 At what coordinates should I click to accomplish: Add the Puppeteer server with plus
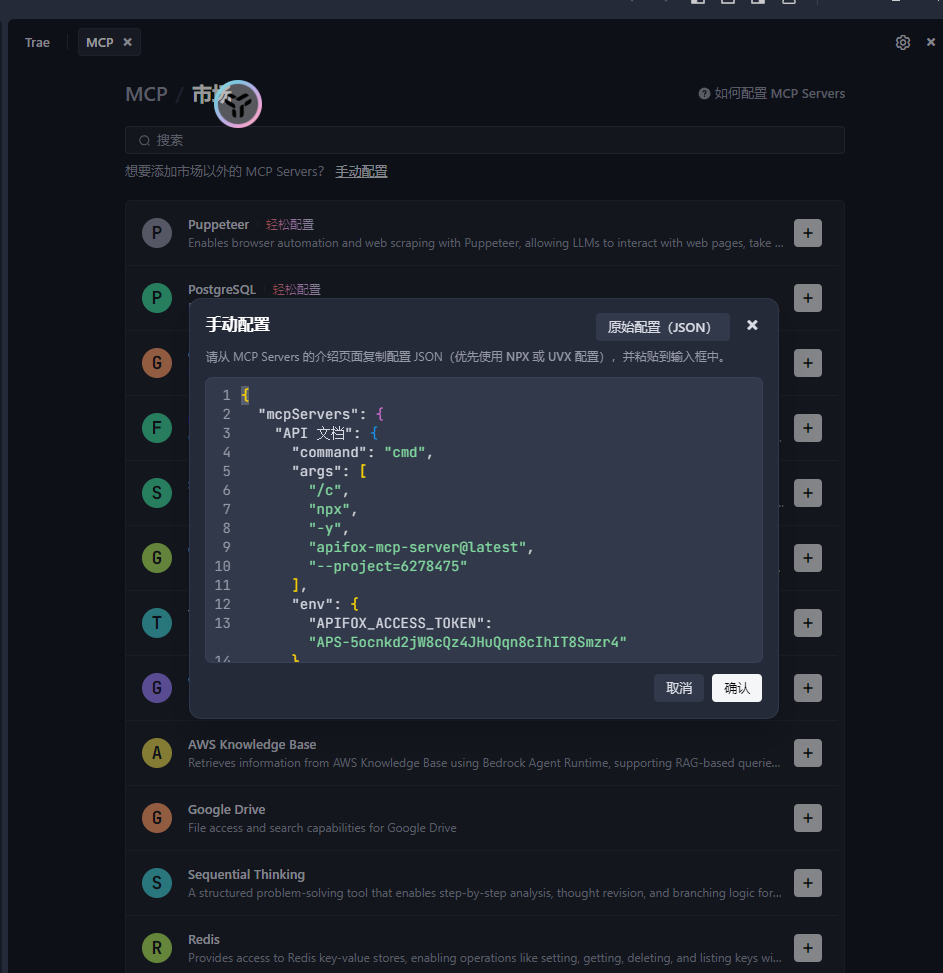click(x=808, y=233)
